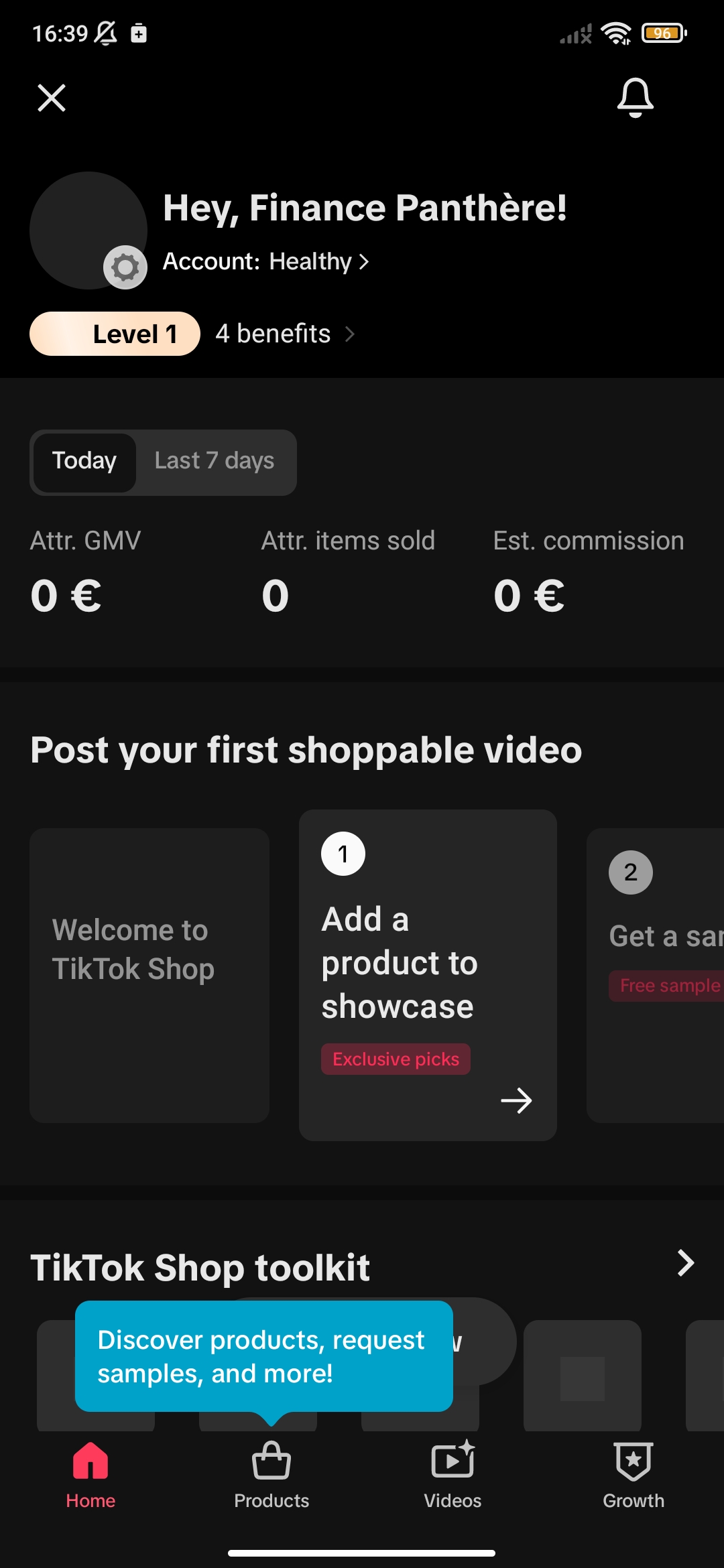
Task: Open Welcome to TikTok Shop card
Action: click(149, 976)
